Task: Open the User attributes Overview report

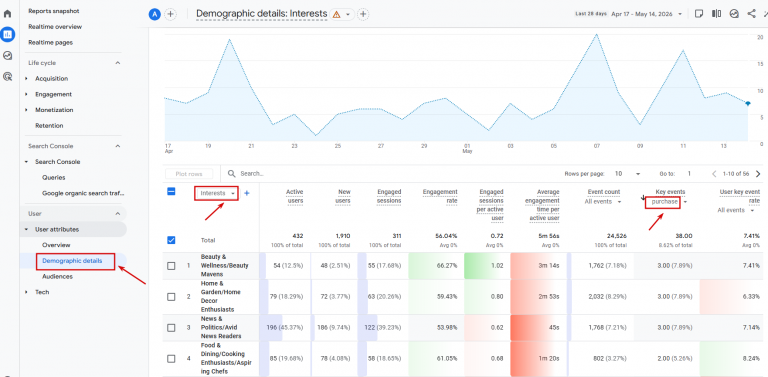Action: pos(56,245)
